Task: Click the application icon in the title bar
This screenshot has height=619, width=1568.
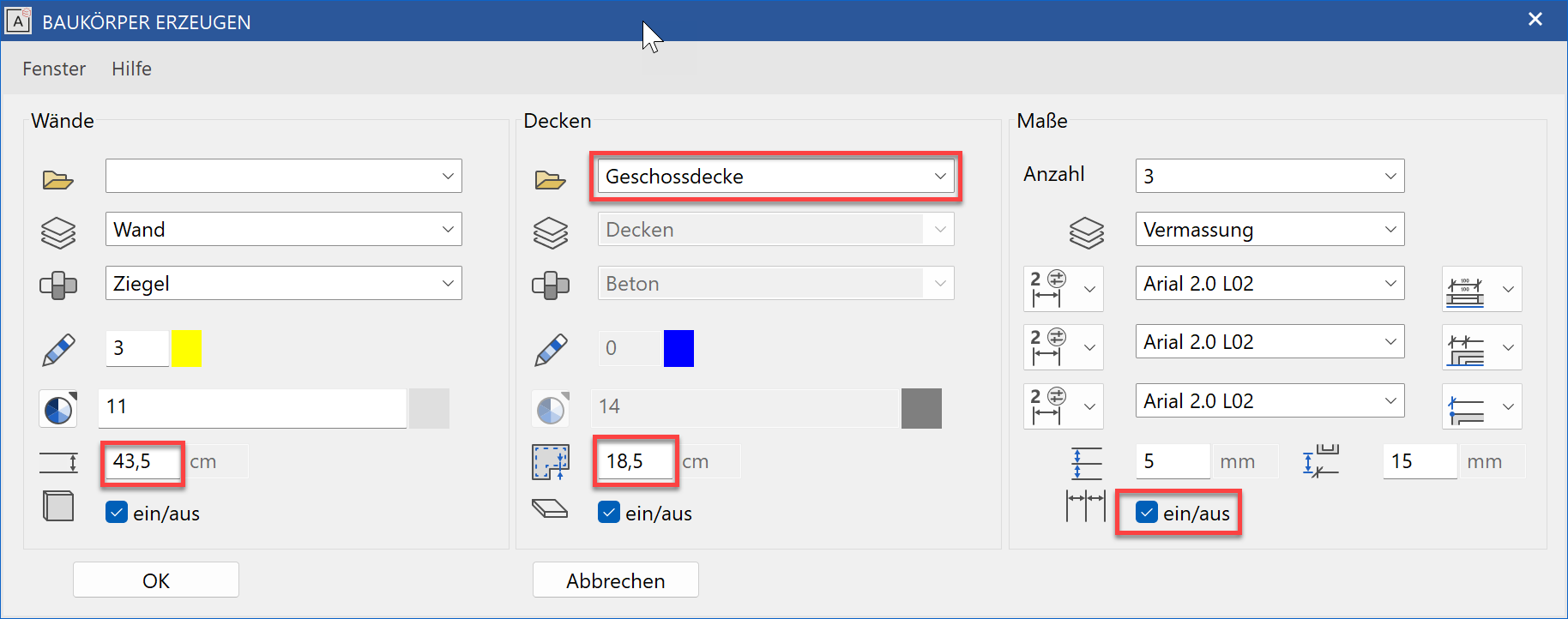Action: tap(18, 21)
